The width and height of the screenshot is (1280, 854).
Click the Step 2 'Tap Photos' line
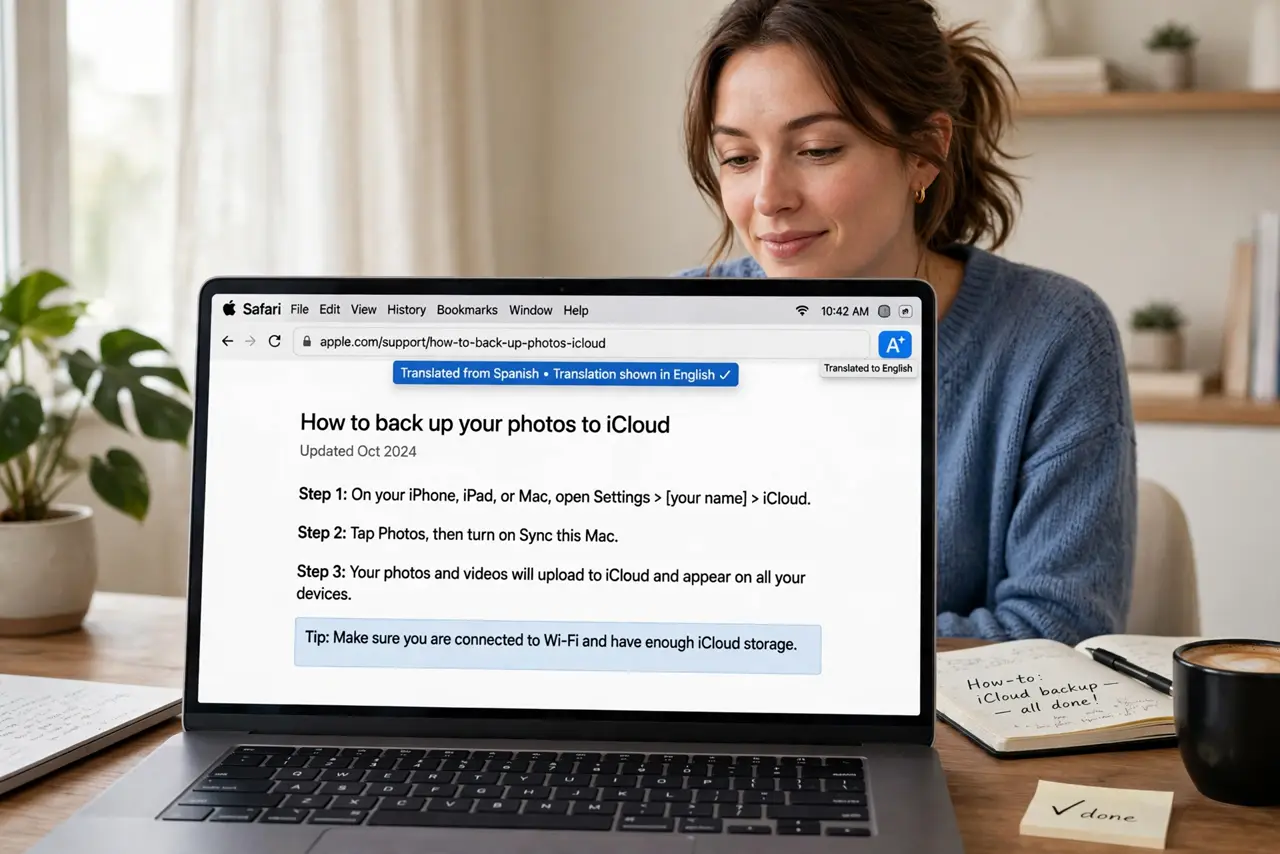tap(458, 535)
